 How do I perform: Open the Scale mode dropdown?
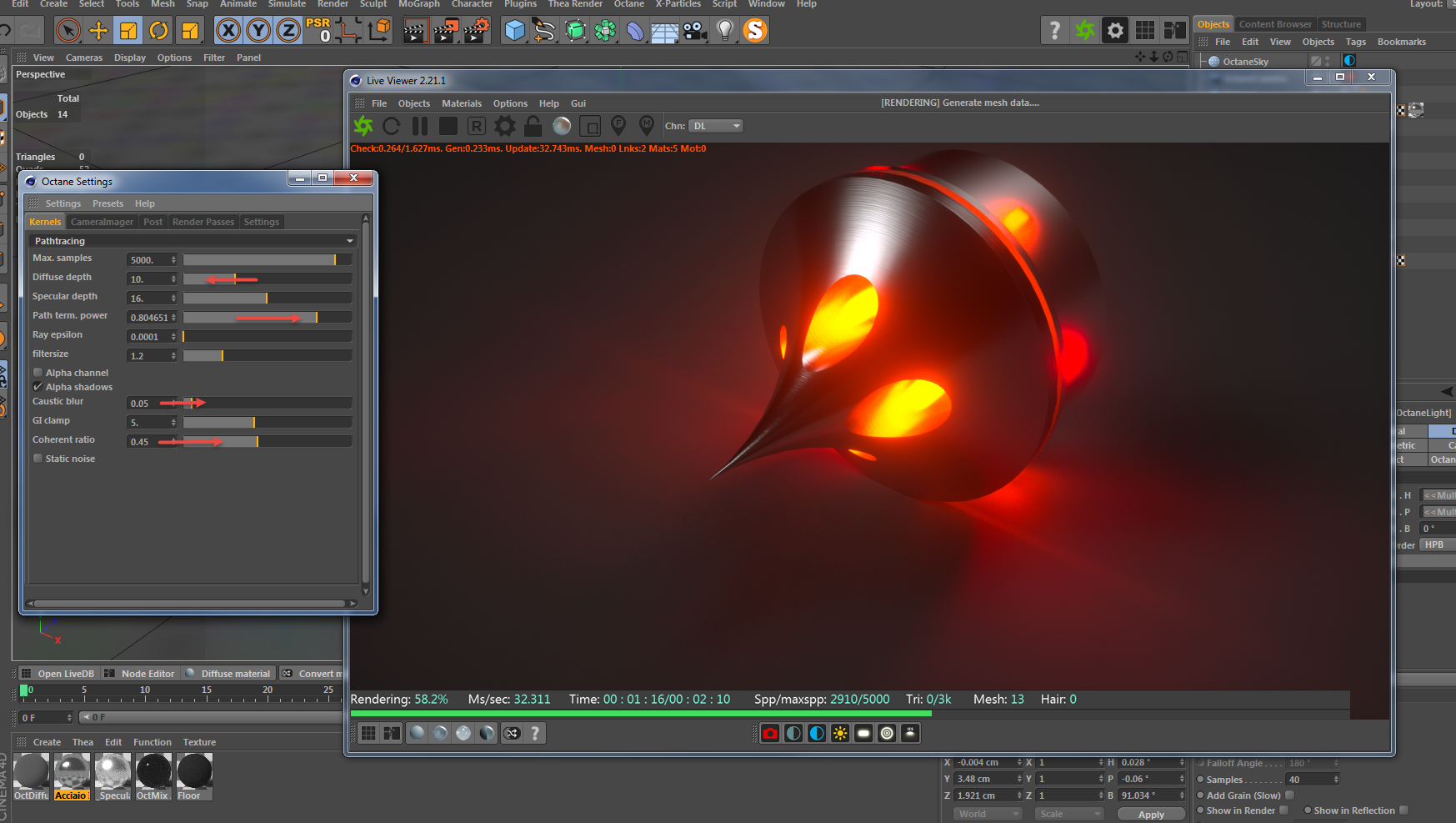[x=1069, y=814]
